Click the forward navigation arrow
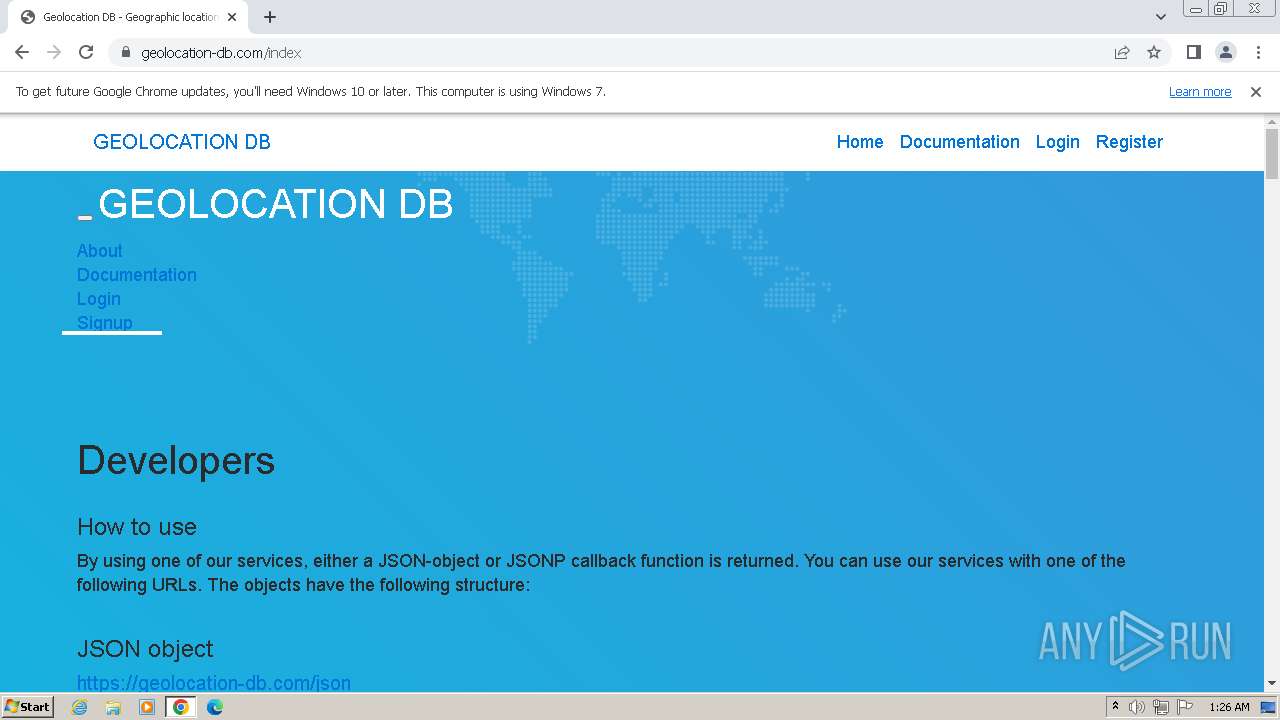 click(54, 52)
